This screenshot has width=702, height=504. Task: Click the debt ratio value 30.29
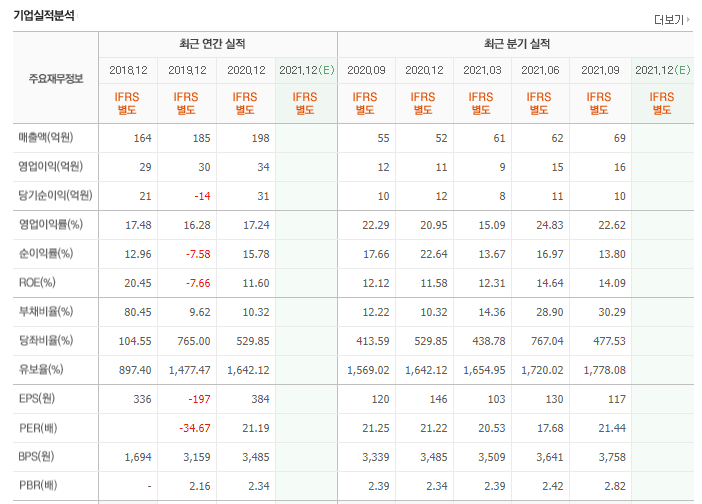pos(612,312)
